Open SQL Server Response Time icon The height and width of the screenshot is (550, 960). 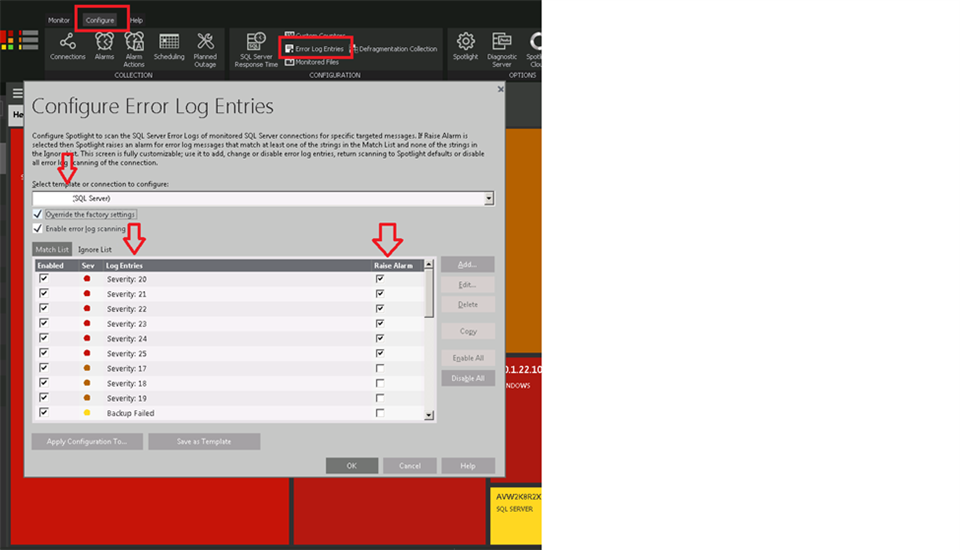coord(256,50)
